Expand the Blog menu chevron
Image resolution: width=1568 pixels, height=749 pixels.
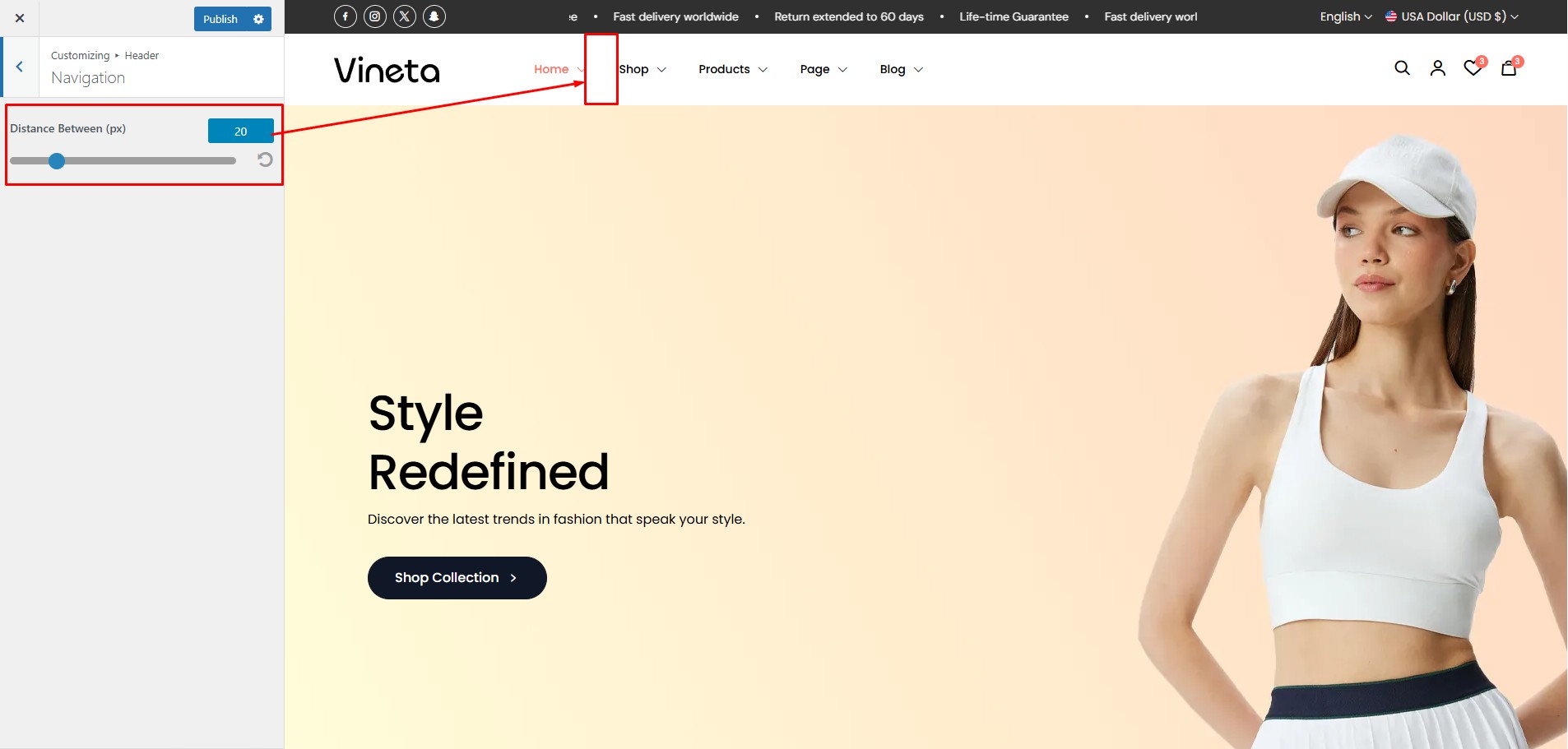coord(918,70)
